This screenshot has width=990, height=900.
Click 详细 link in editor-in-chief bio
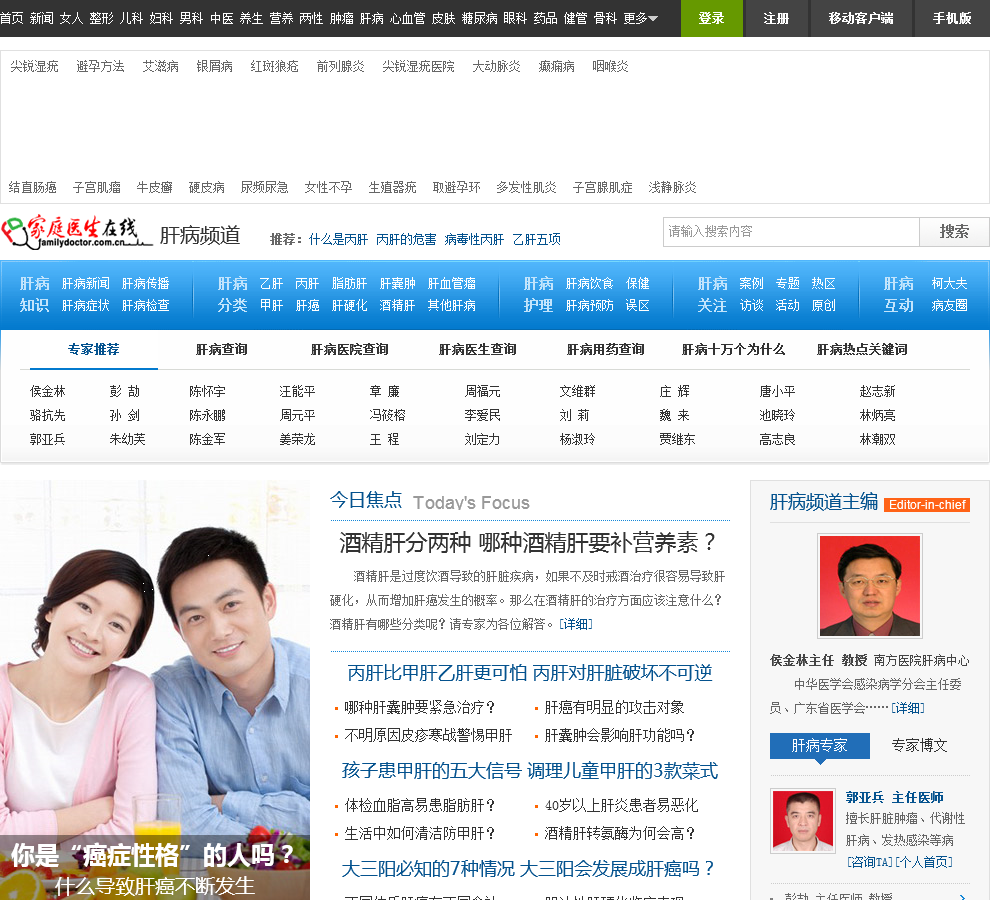pyautogui.click(x=908, y=709)
